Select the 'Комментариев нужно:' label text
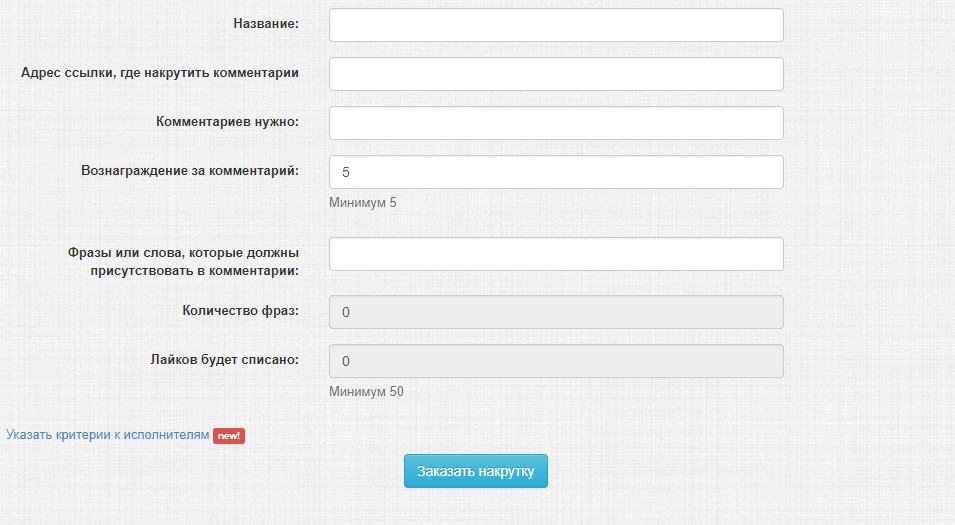This screenshot has height=525, width=955. tap(227, 121)
